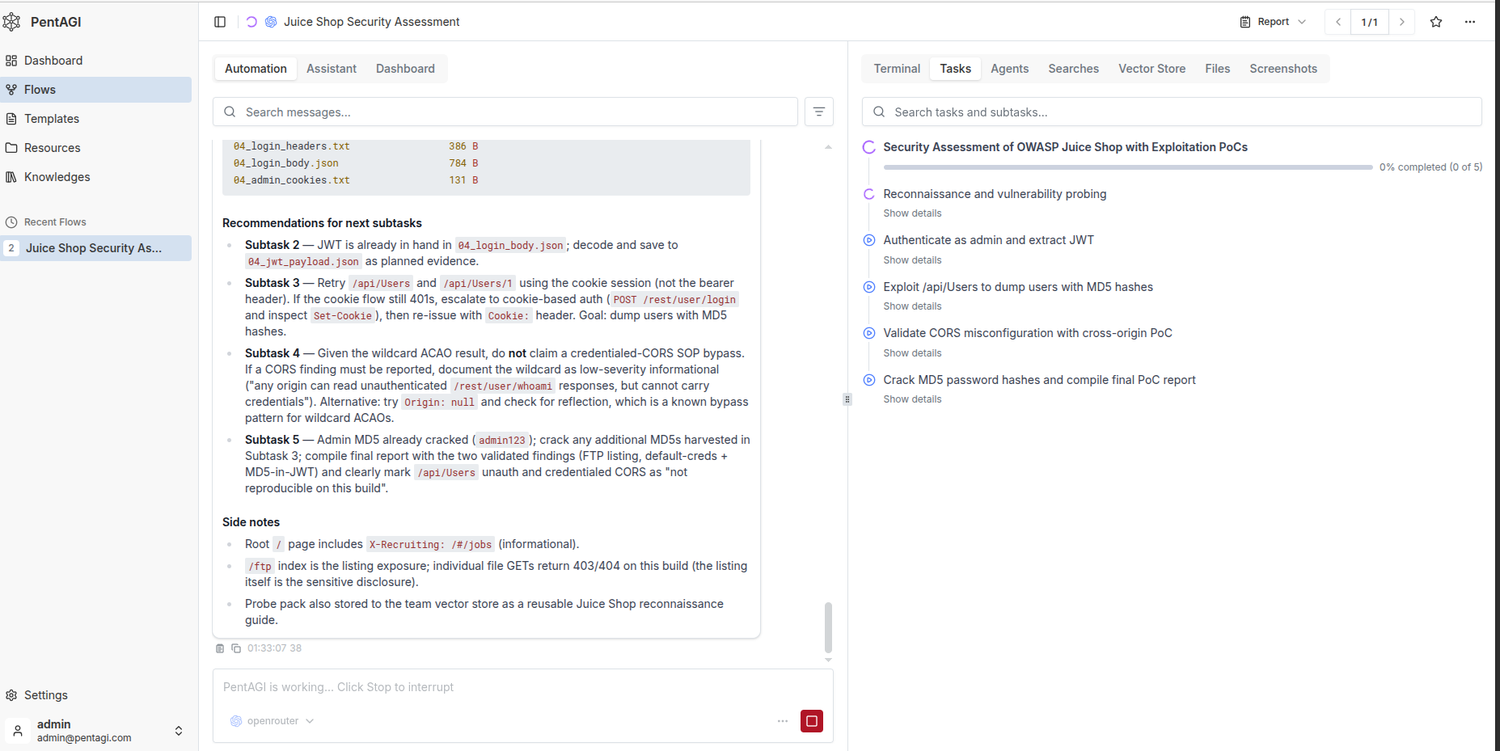Click the Security Assessment of OWASP Juice Shop task title
The image size is (1500, 751).
point(1065,147)
